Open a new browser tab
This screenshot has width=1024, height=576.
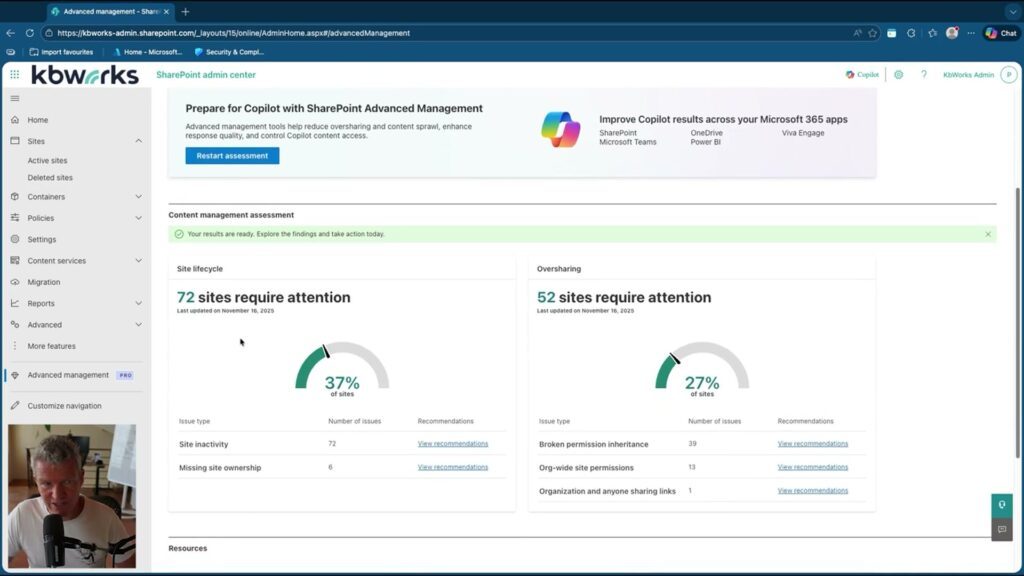[x=185, y=12]
